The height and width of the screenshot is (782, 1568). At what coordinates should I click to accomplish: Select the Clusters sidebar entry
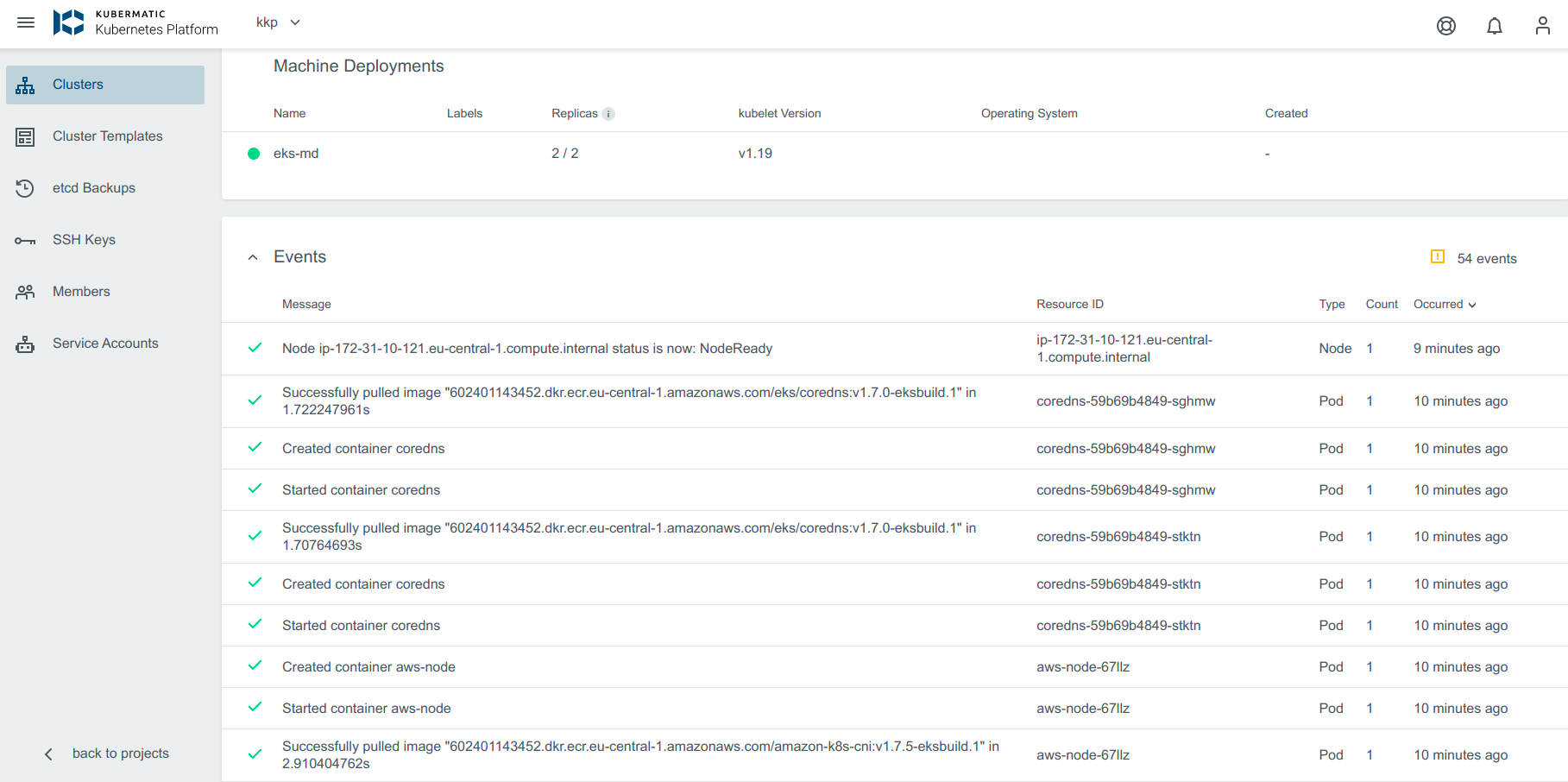[x=78, y=84]
